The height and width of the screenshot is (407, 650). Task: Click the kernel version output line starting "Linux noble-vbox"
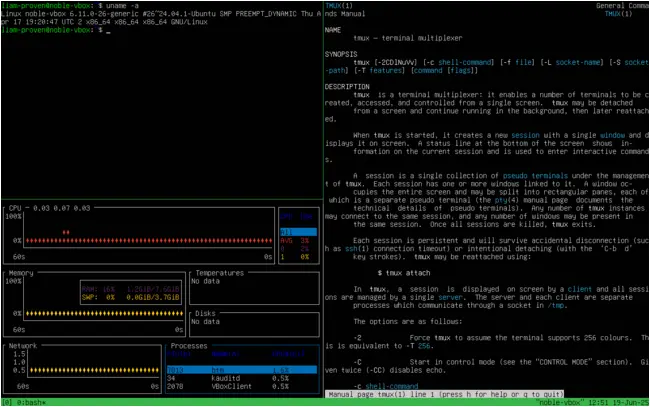tap(161, 14)
